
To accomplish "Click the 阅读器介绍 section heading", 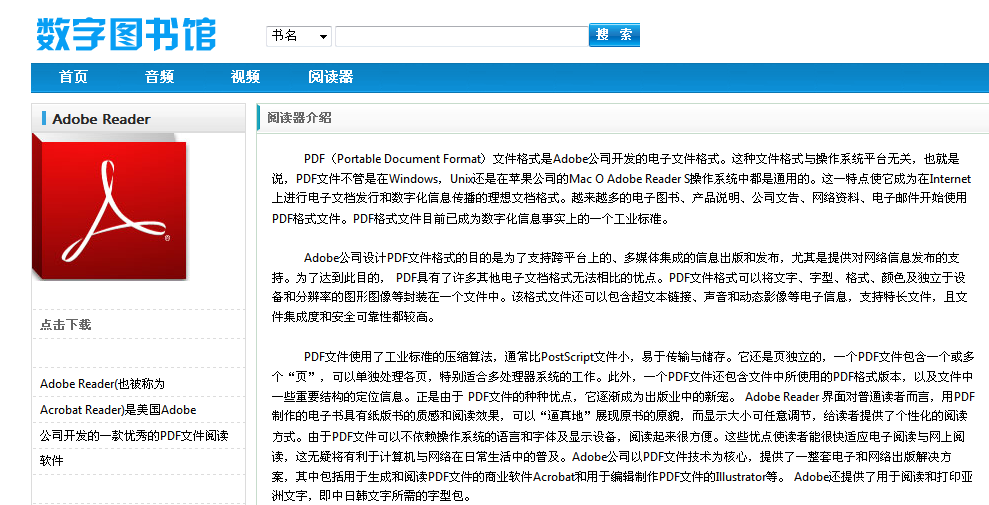I will 299,118.
